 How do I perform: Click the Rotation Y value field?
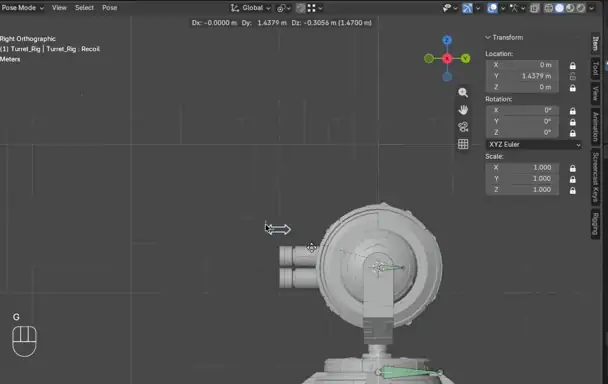point(522,121)
